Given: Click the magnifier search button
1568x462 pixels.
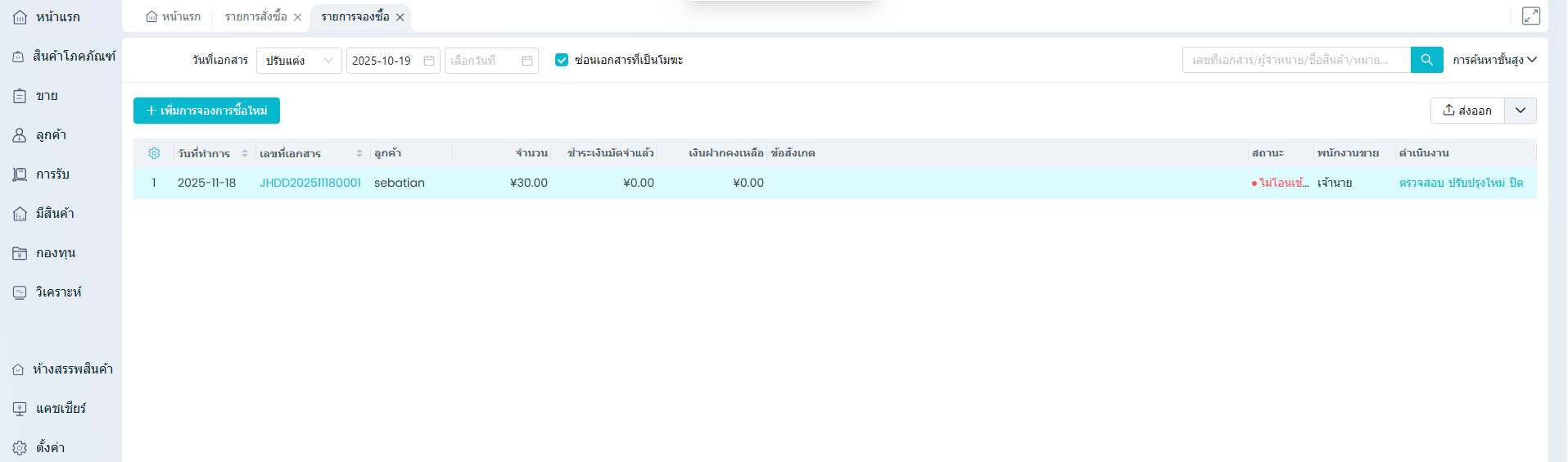Looking at the screenshot, I should 1426,60.
